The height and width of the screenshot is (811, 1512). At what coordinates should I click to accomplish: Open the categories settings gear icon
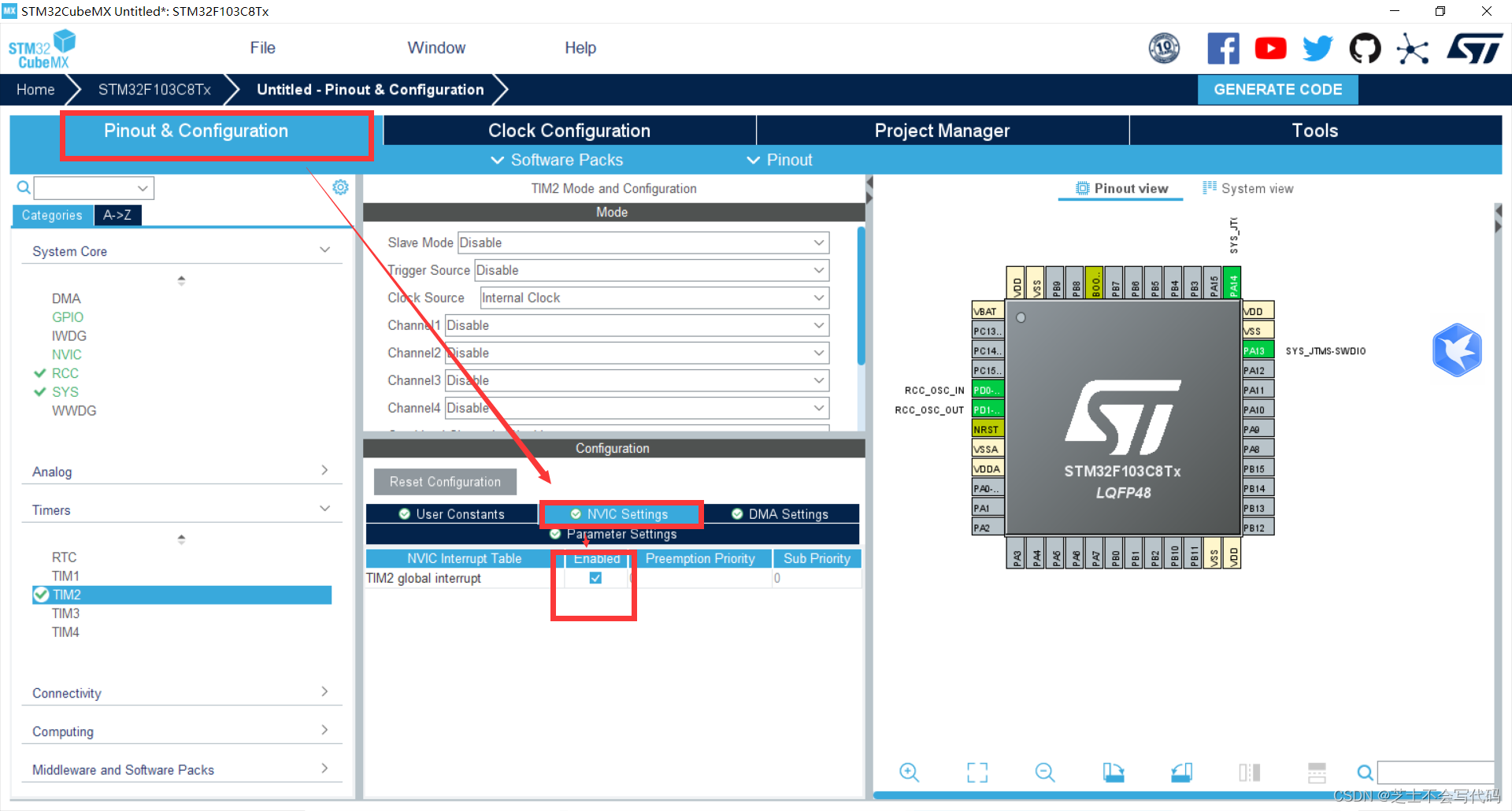tap(340, 187)
